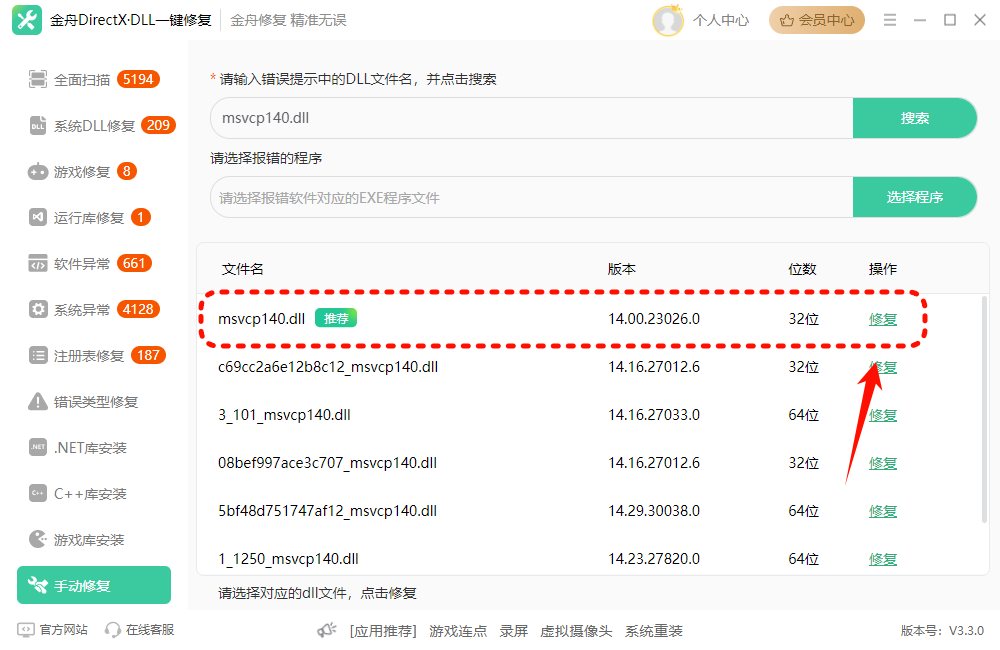Click the 文件名 column header
This screenshot has height=650, width=1000.
tap(242, 269)
